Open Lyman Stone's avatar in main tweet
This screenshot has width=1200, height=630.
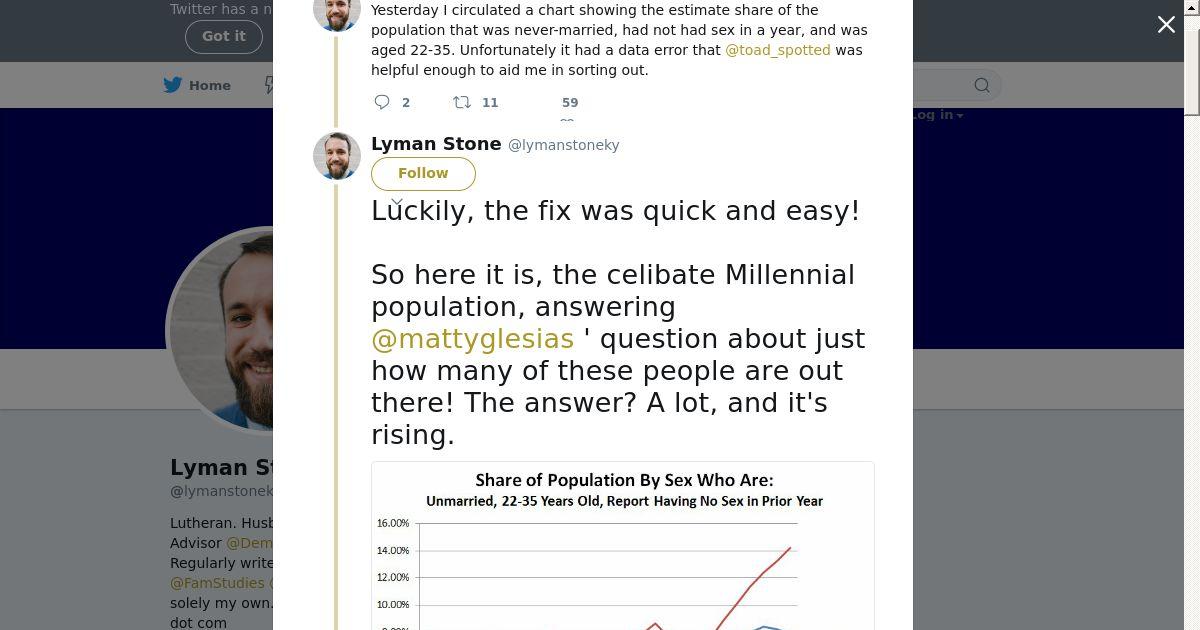pyautogui.click(x=337, y=156)
